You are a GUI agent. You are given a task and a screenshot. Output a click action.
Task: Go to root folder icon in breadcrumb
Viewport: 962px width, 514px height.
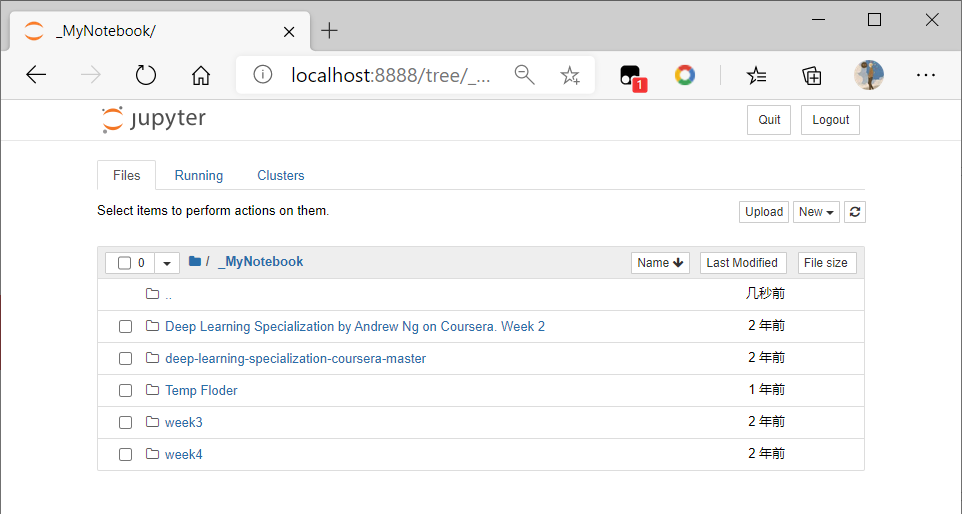click(x=195, y=261)
